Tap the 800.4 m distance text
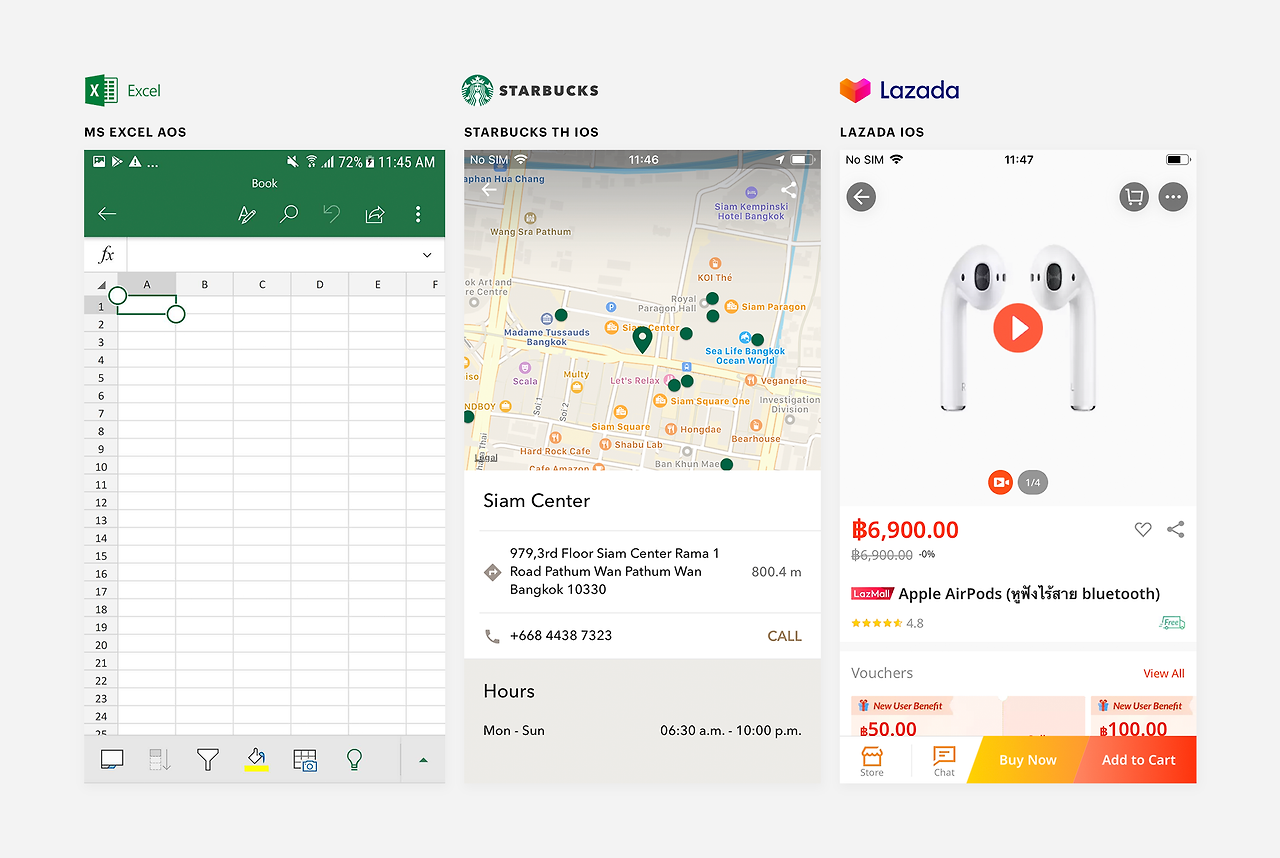This screenshot has height=858, width=1280. coord(776,572)
